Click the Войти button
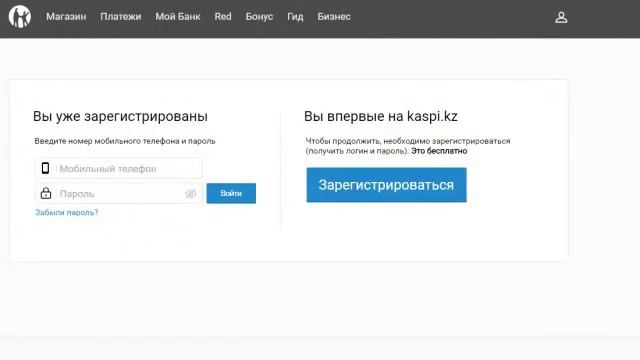640x360 pixels. click(231, 193)
